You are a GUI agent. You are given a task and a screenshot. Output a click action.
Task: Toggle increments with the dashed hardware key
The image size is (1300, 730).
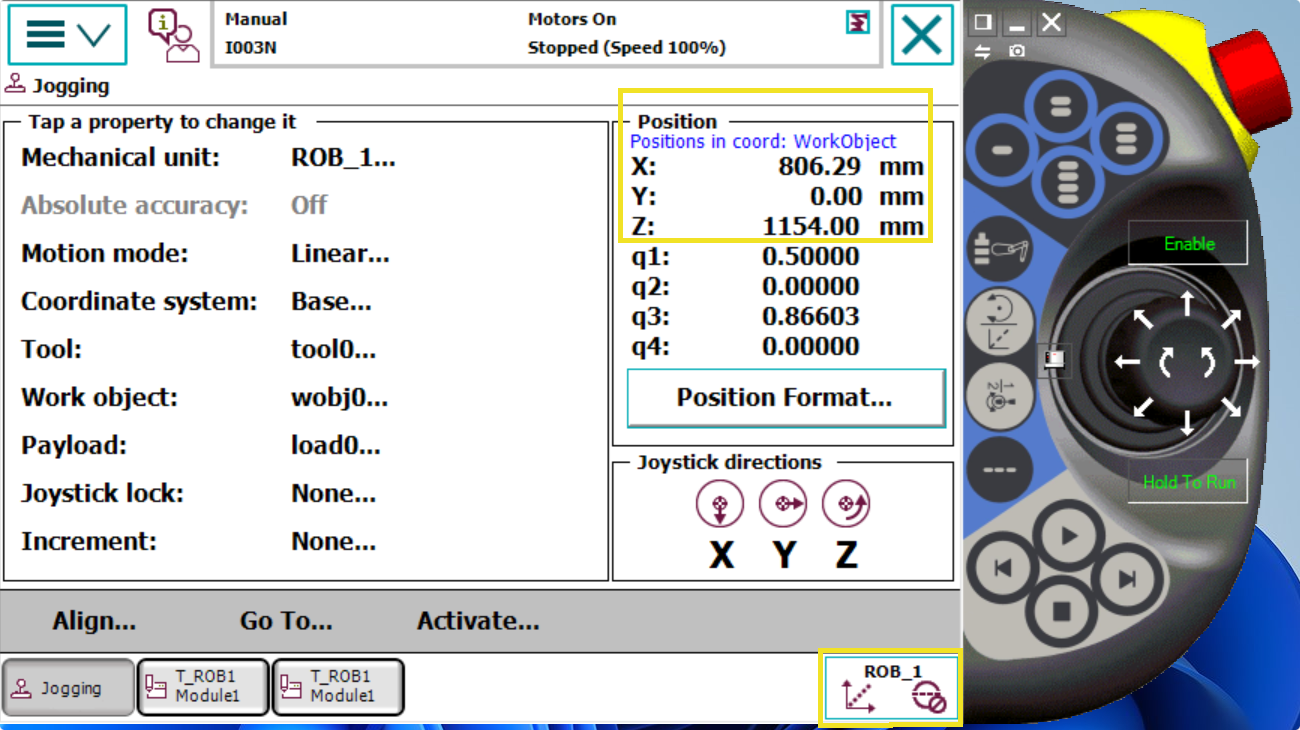click(x=999, y=469)
